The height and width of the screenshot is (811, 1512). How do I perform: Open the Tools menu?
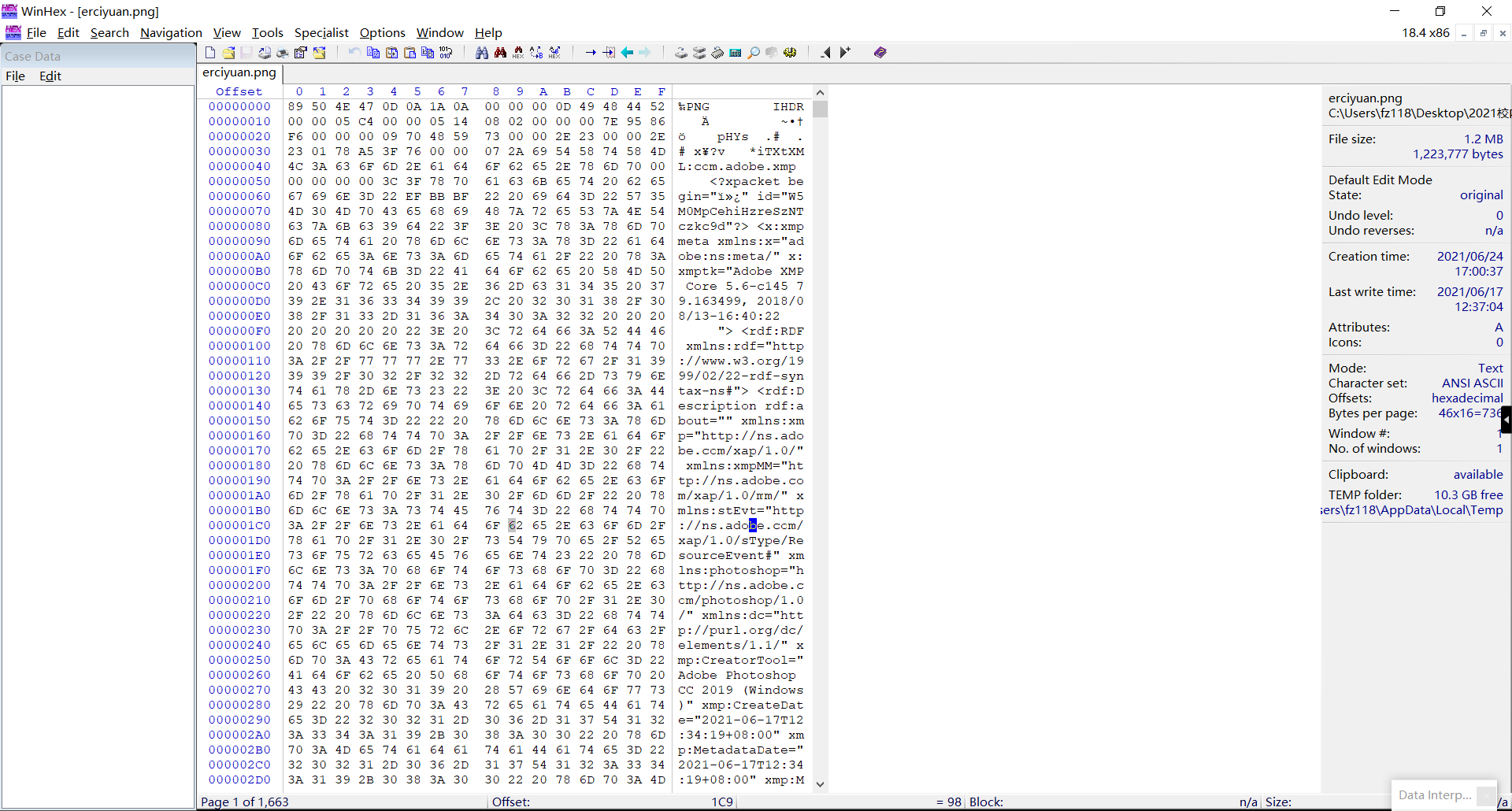(267, 33)
